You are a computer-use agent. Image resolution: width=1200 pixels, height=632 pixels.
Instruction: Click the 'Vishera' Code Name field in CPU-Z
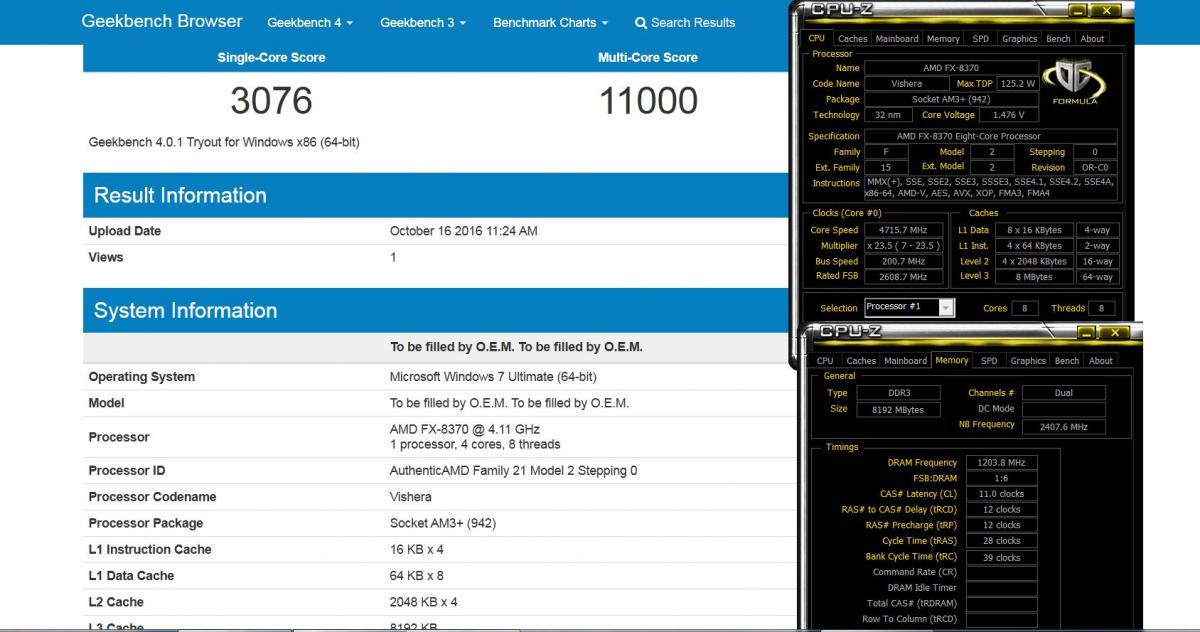(907, 84)
